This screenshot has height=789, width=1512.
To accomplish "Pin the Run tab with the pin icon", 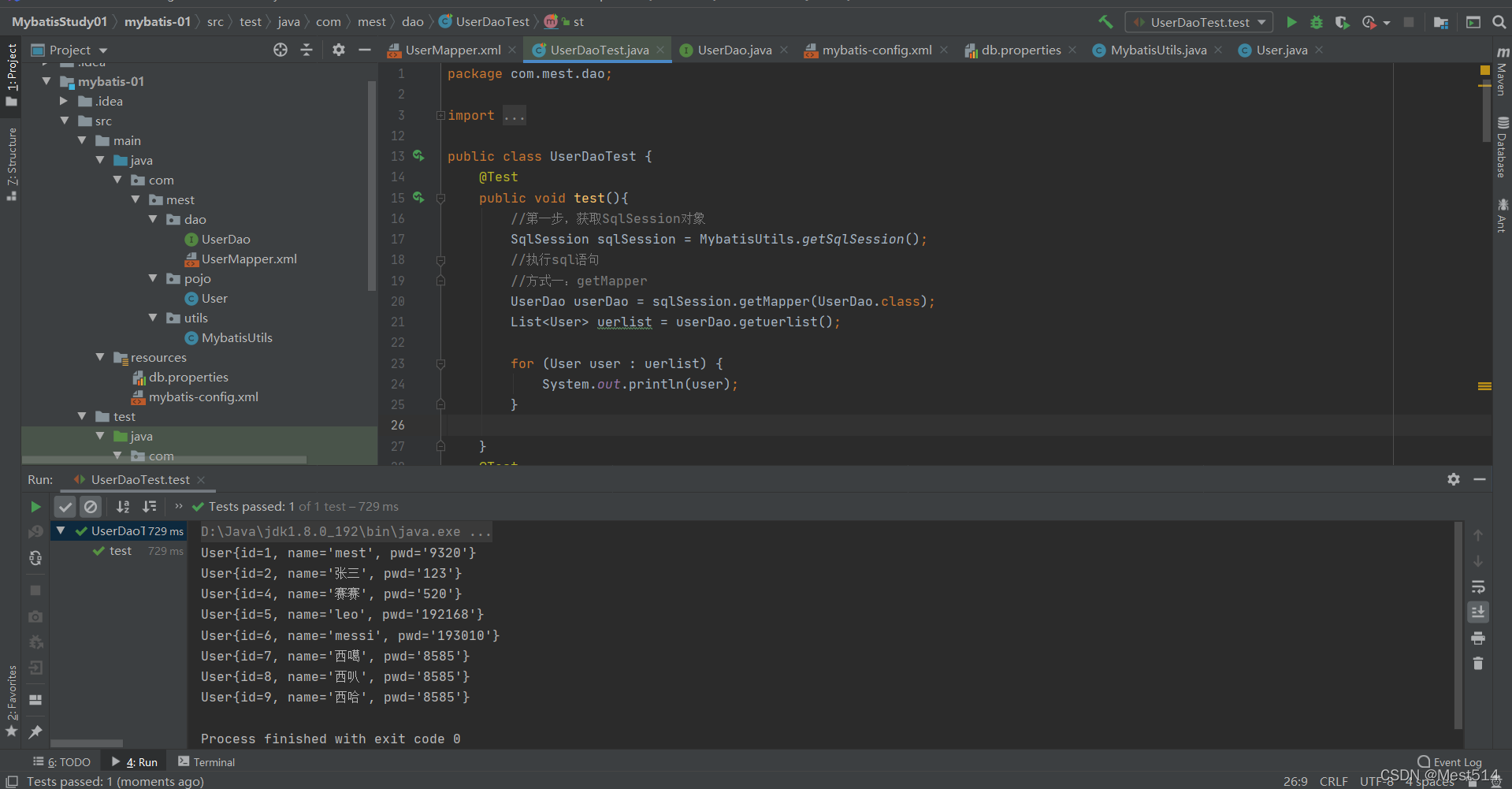I will point(35,732).
